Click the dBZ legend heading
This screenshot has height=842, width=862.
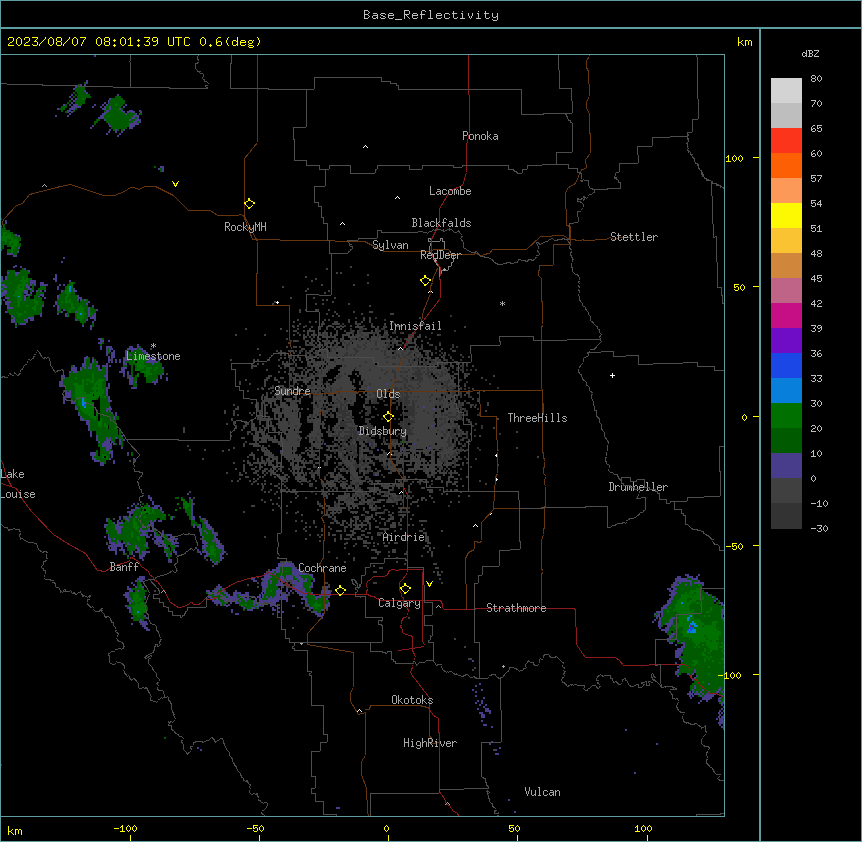tap(810, 53)
